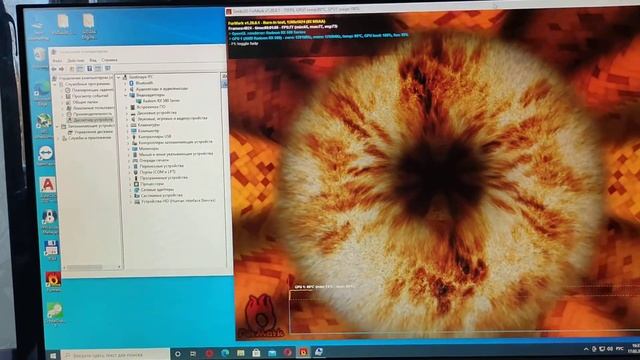Switch to FurMark taskbar button
This screenshot has height=360, width=640.
303,351
